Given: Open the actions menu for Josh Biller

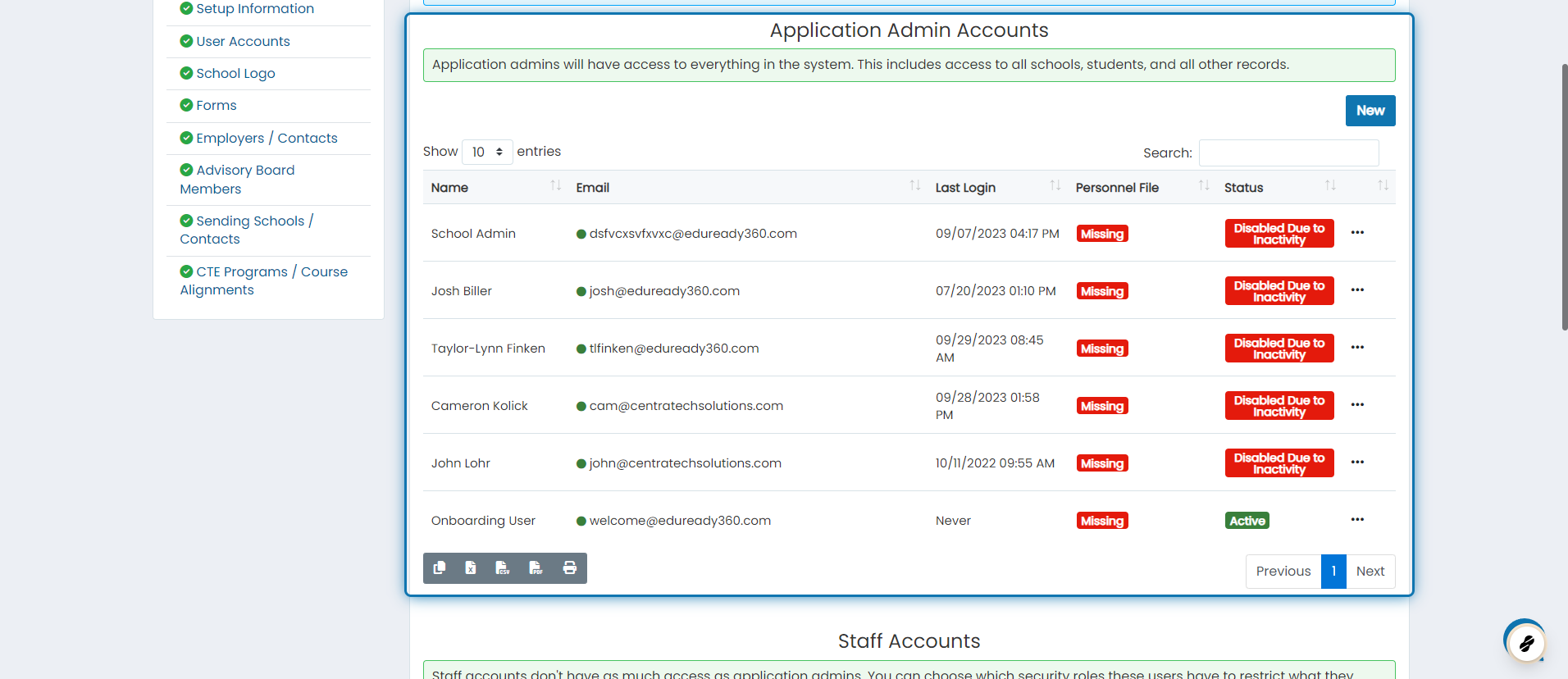Looking at the screenshot, I should point(1357,290).
